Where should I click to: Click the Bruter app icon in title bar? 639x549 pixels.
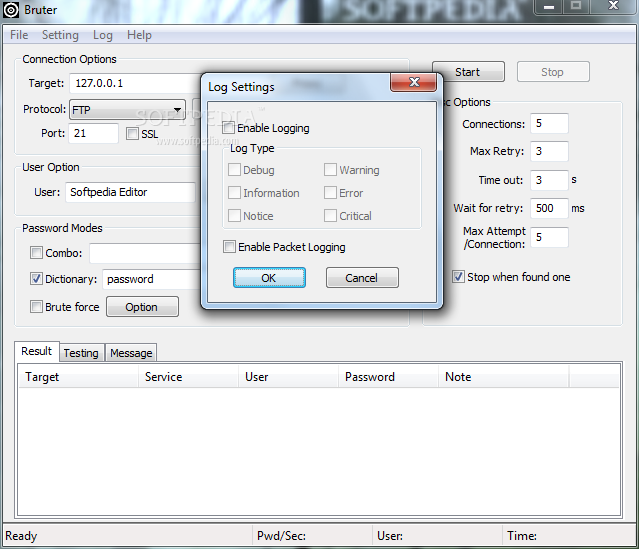[x=11, y=10]
